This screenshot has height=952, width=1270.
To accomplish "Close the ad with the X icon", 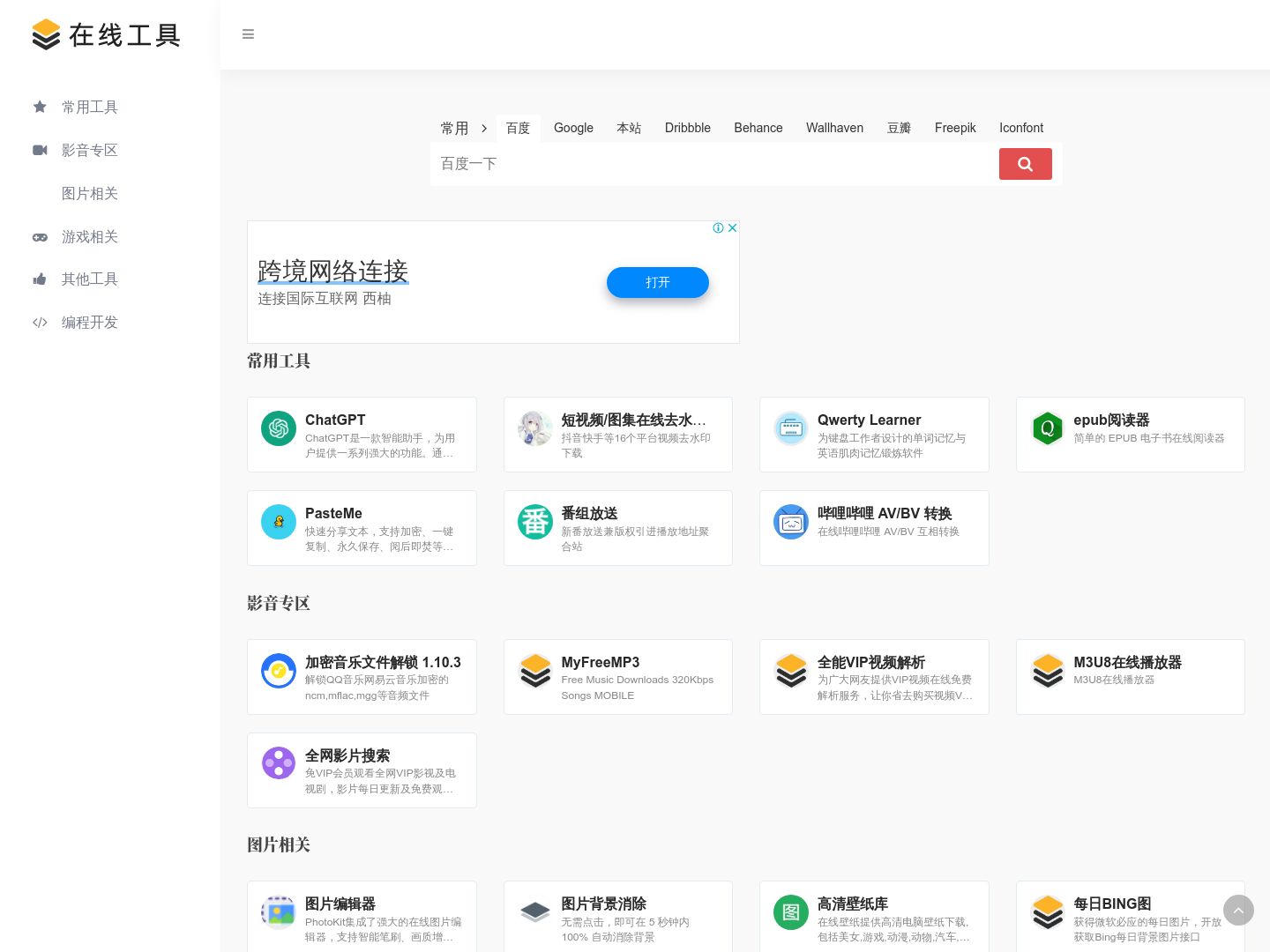I will [732, 227].
